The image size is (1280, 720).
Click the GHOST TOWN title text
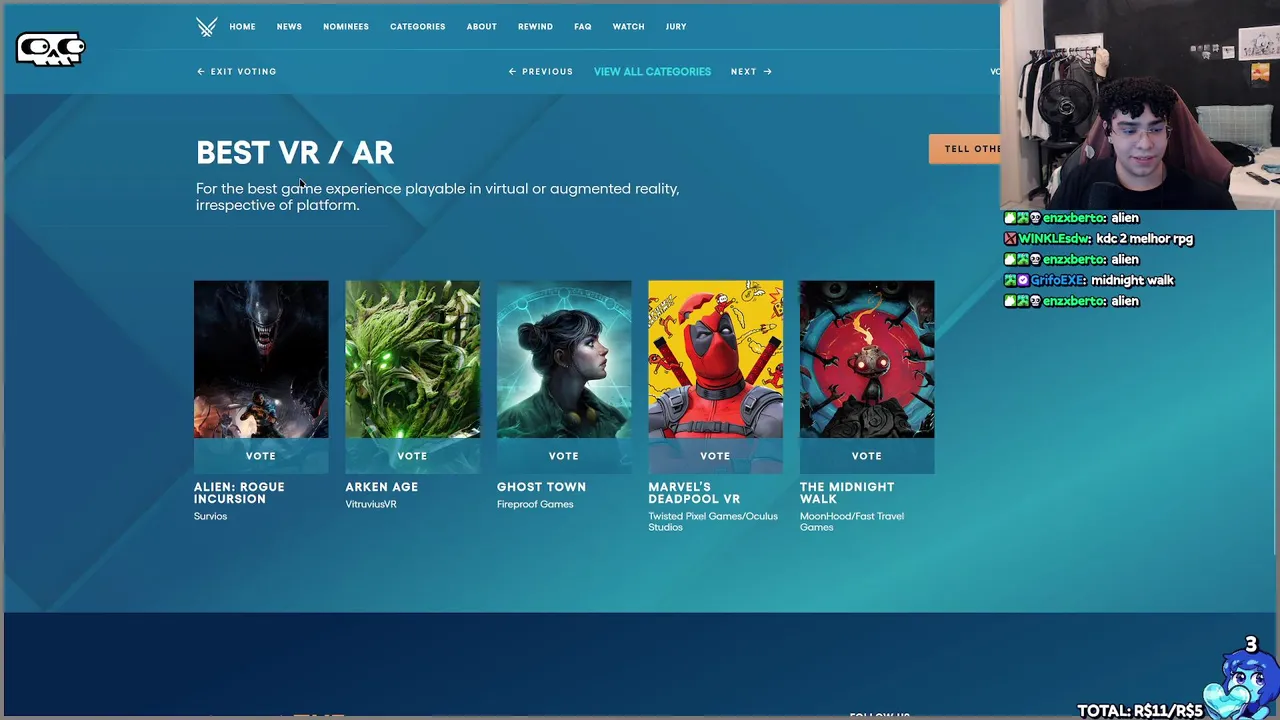pyautogui.click(x=541, y=487)
